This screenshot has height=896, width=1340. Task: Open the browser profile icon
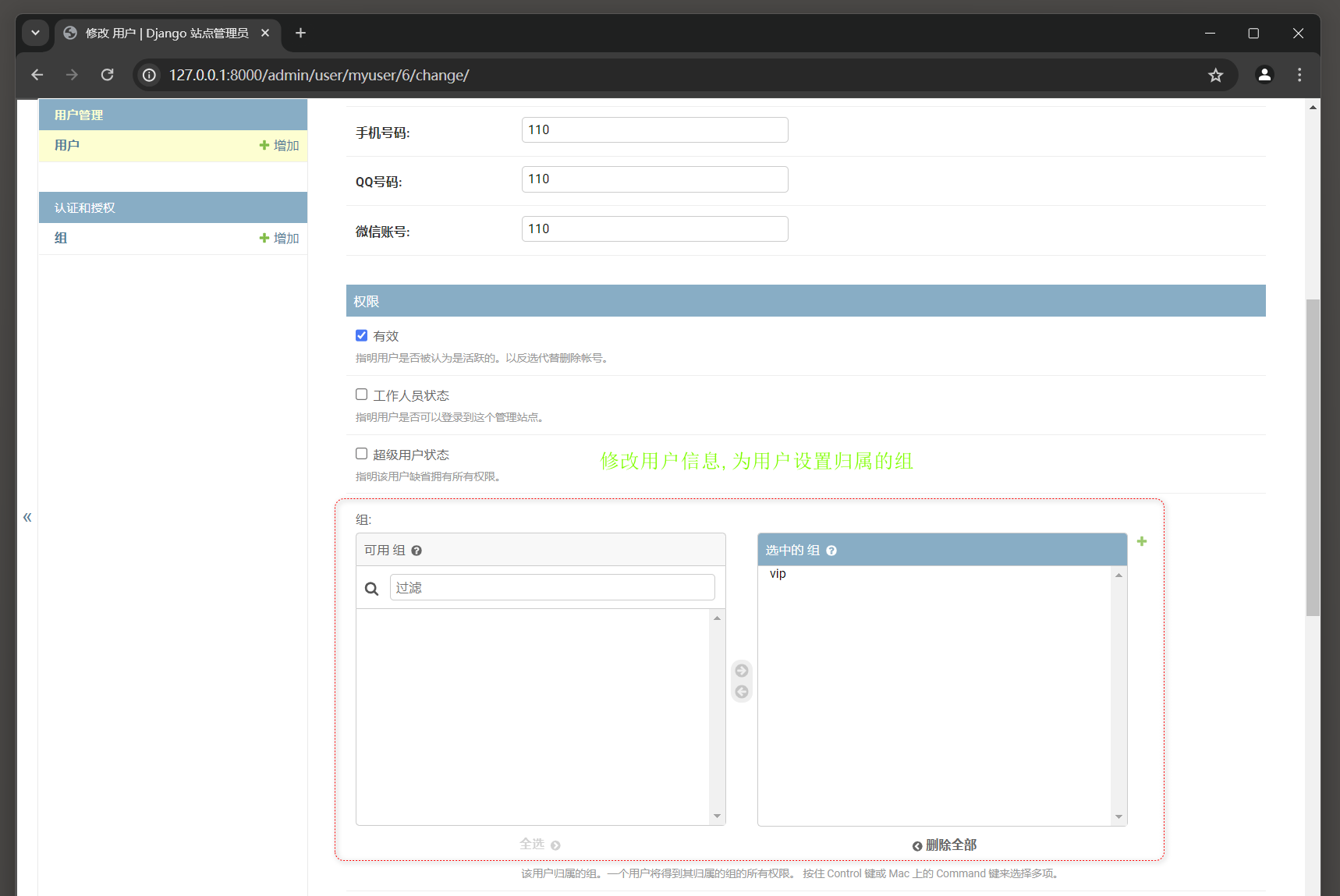click(1264, 75)
